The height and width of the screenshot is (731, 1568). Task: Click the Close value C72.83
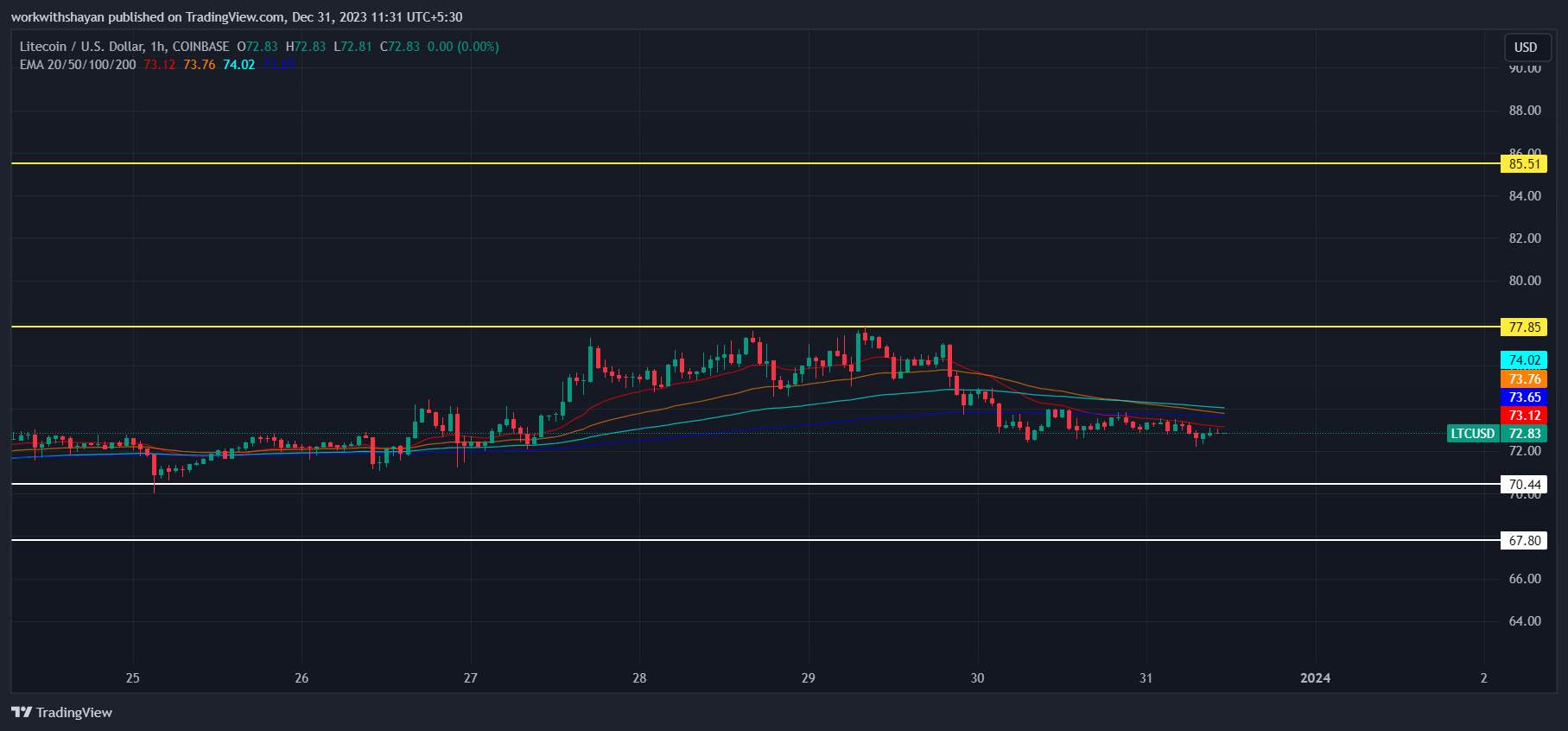(400, 47)
